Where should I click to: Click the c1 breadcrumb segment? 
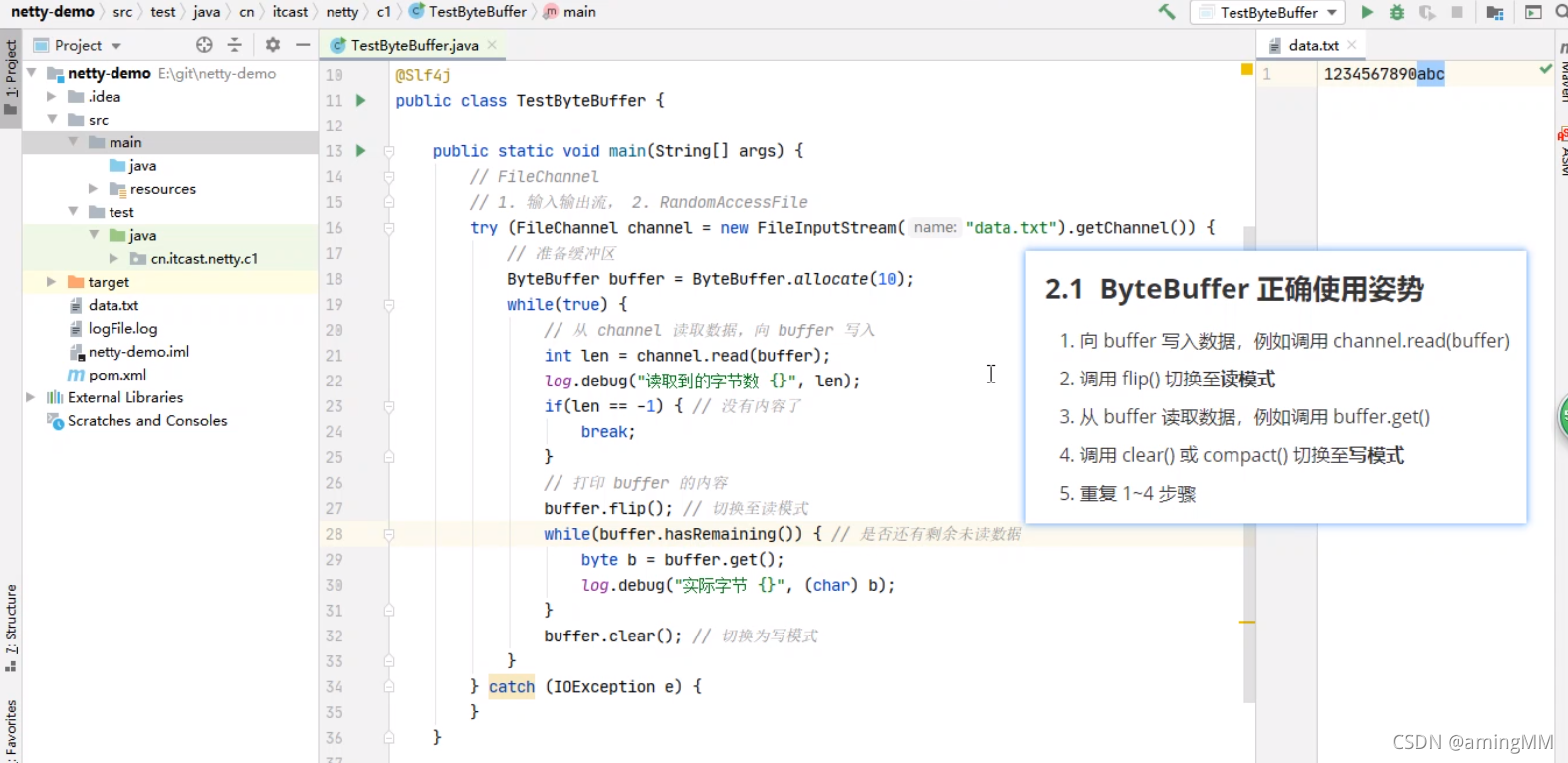383,12
